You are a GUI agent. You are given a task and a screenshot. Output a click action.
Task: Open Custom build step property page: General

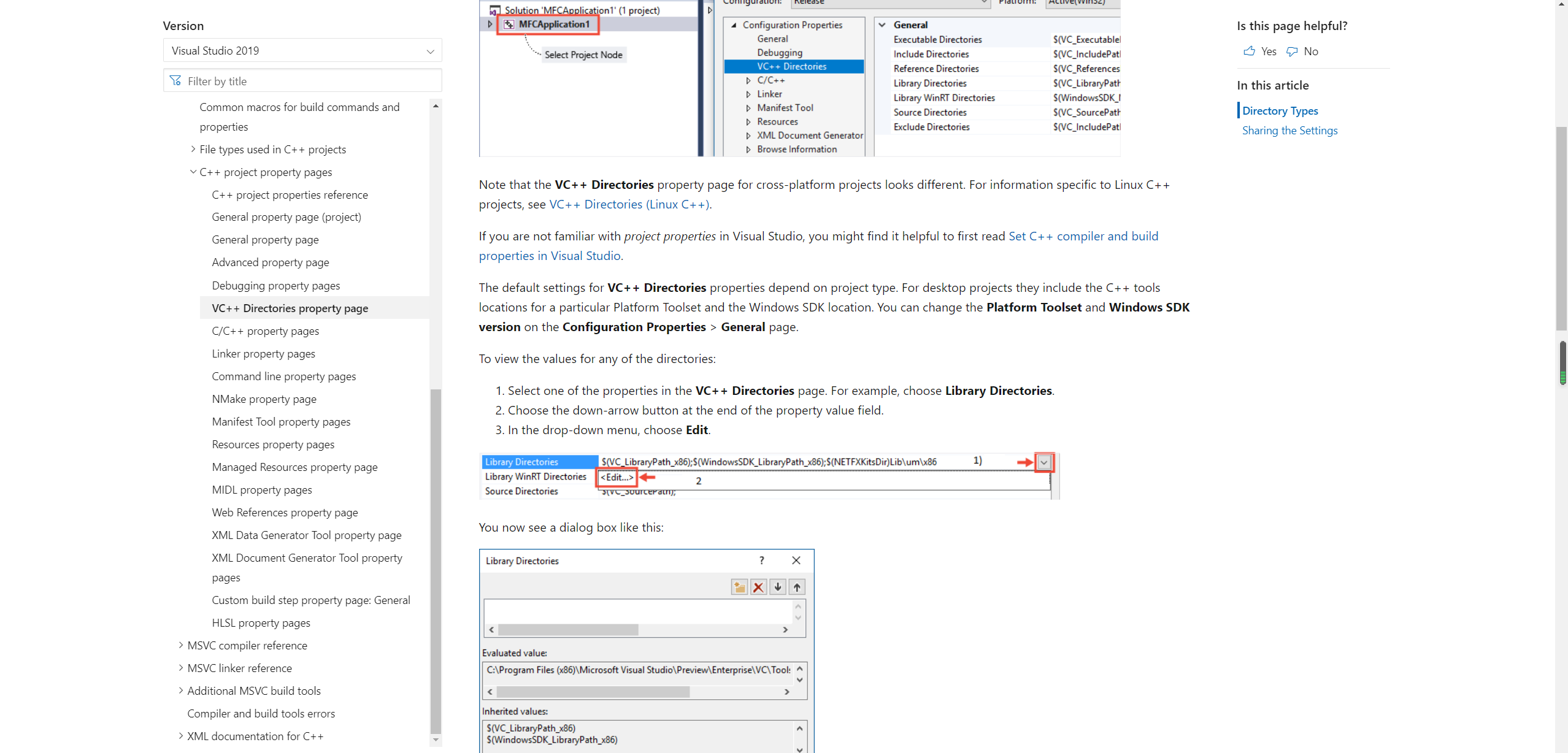click(311, 600)
